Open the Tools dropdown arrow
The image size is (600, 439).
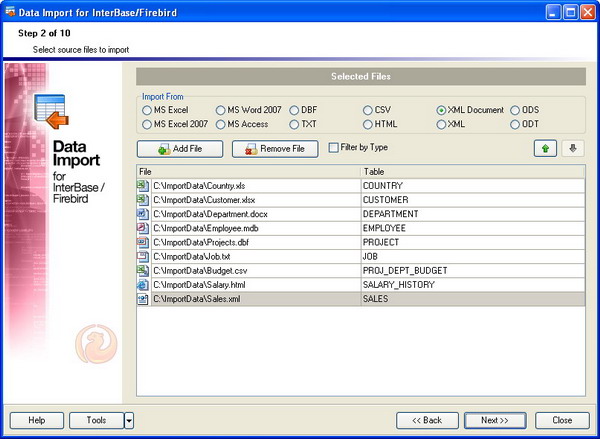pos(129,421)
